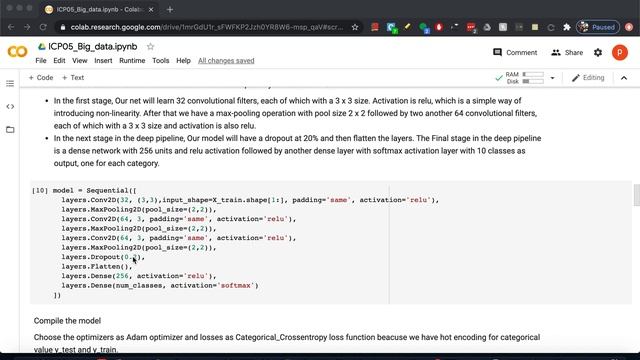Open the View menu
This screenshot has width=640, height=360.
(80, 60)
